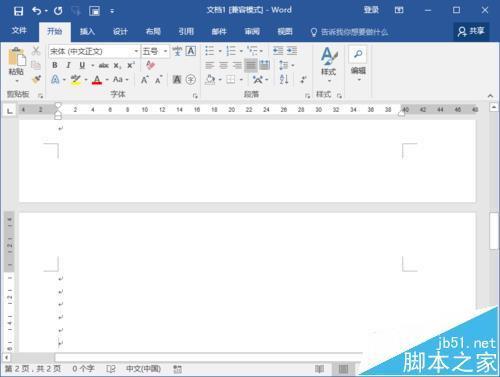Collapse the ribbon with chevron
This screenshot has height=377, width=500.
coord(490,96)
